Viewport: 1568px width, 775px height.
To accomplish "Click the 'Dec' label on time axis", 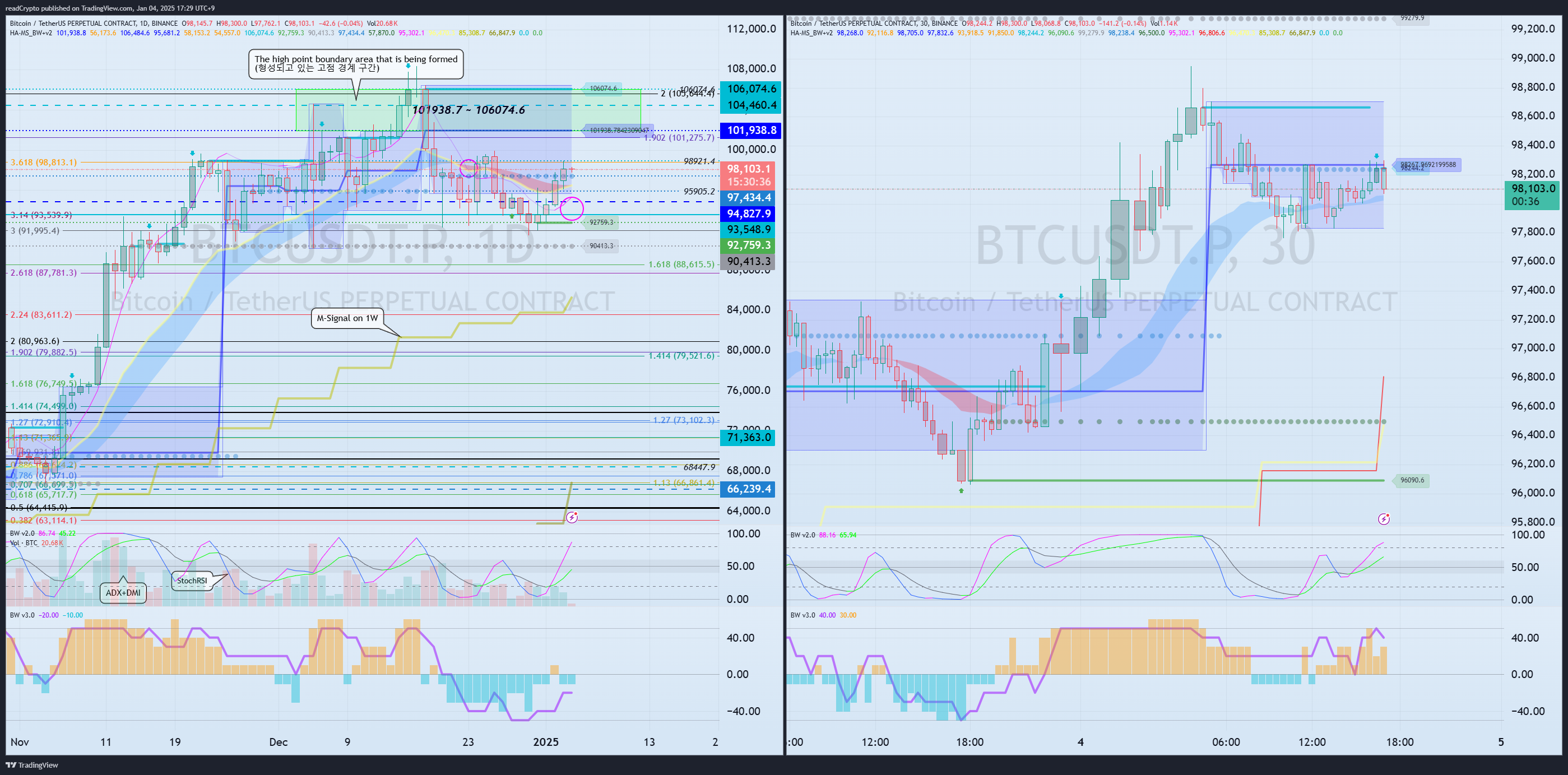I will 278,741.
